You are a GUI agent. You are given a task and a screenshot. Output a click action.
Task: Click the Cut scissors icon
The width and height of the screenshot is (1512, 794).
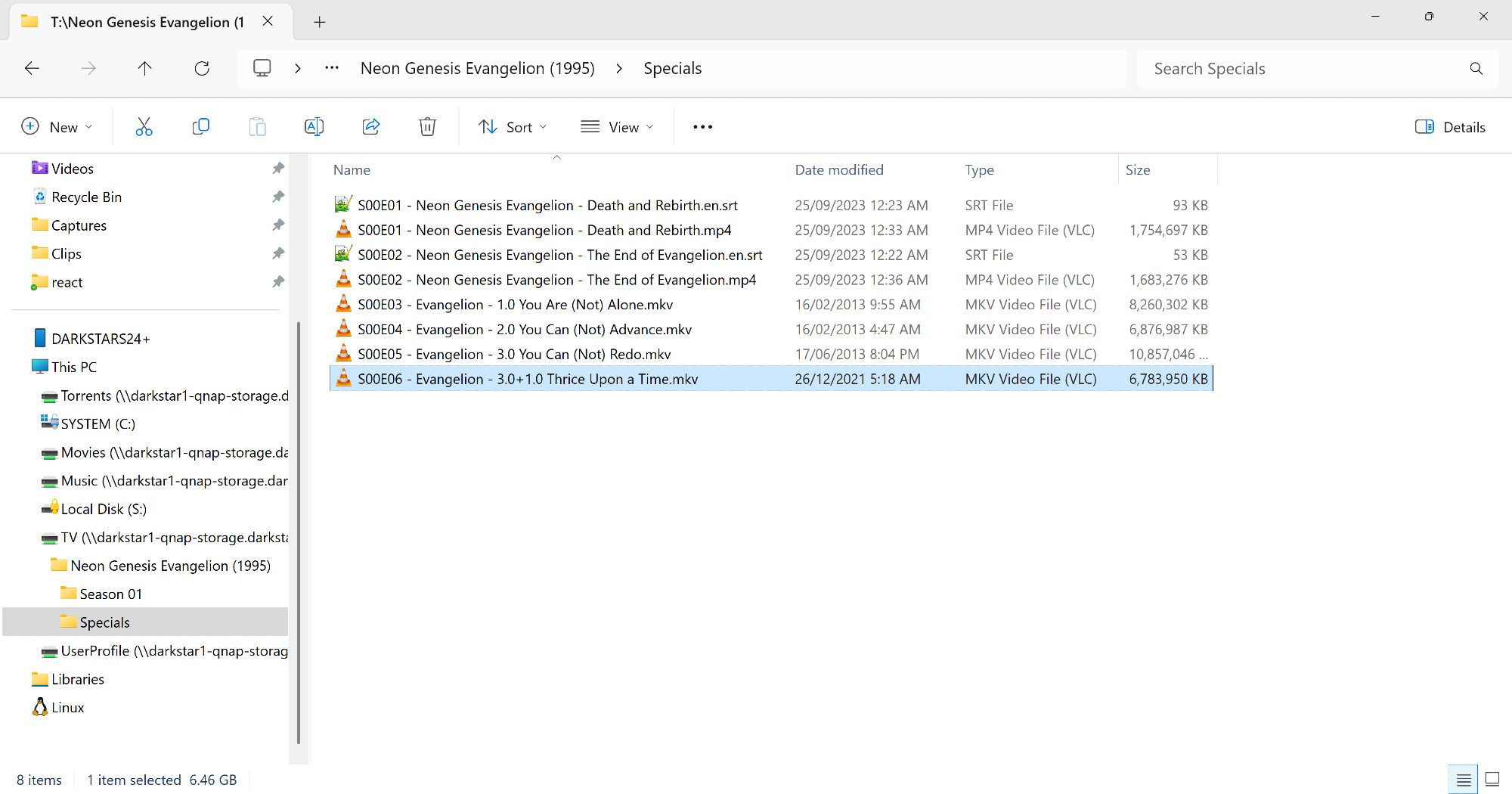[144, 127]
